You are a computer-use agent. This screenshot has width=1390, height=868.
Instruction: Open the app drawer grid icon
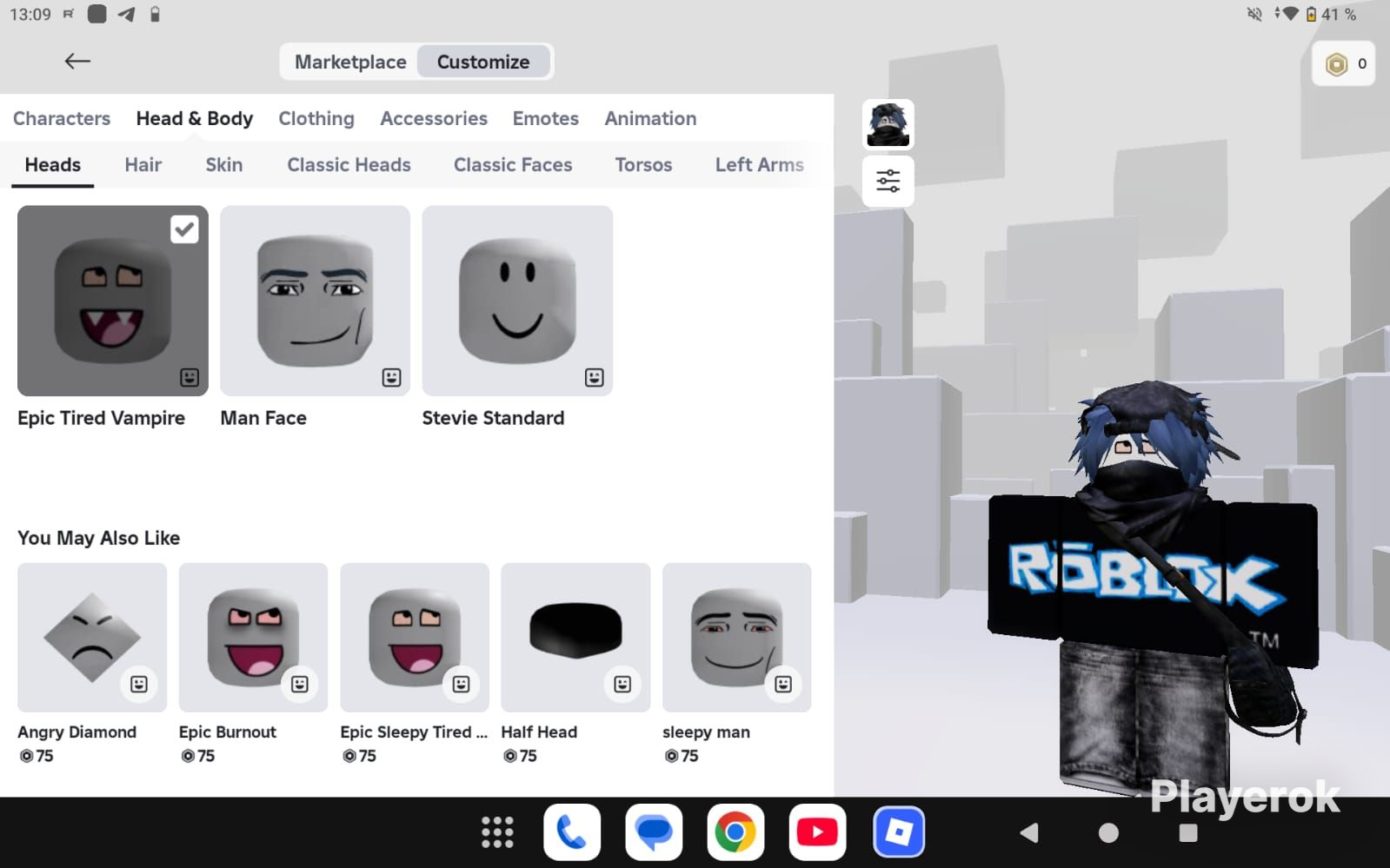(x=497, y=832)
